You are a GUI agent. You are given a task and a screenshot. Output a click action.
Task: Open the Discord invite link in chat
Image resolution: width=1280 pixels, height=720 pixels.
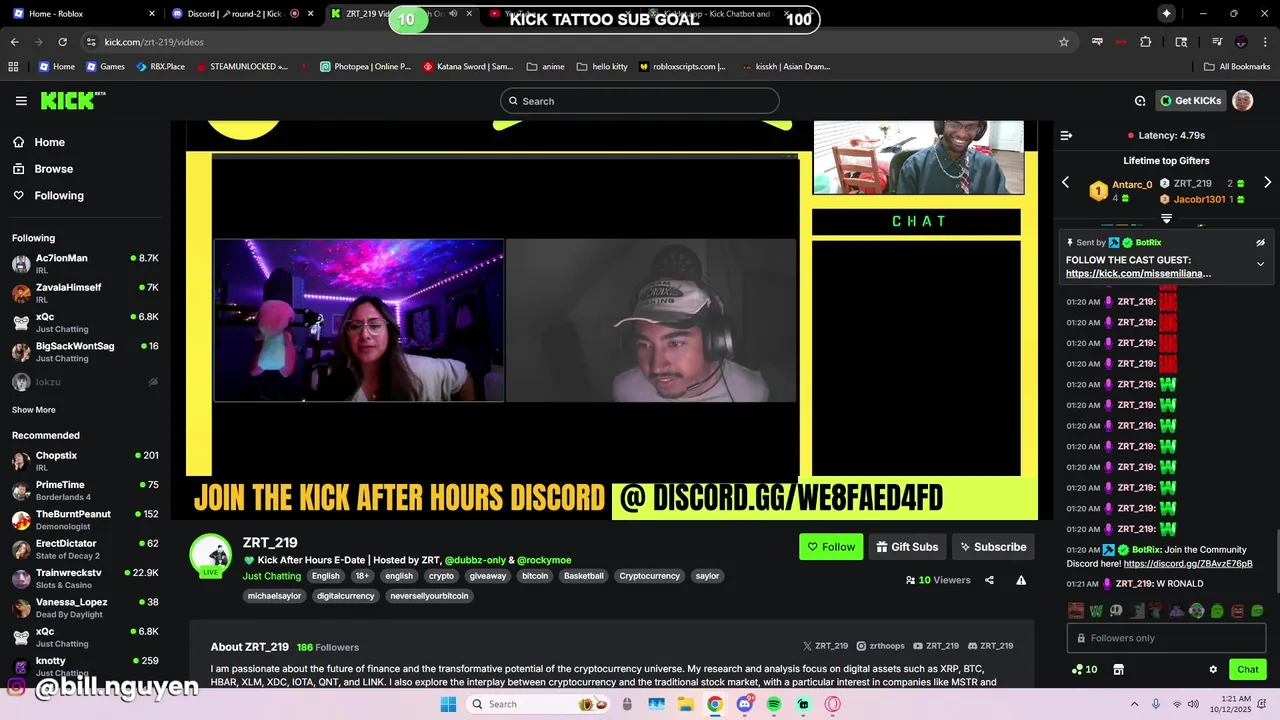coord(1188,563)
